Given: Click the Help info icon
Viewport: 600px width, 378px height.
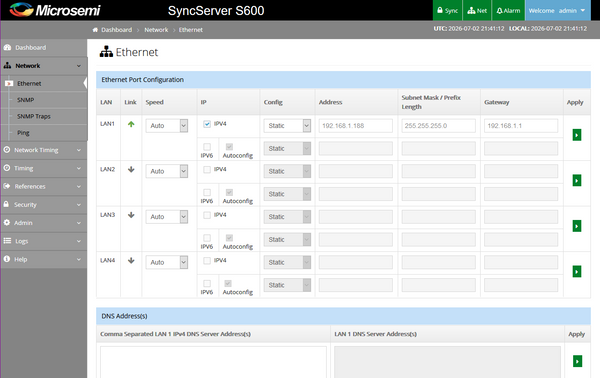Looking at the screenshot, I should tap(7, 259).
